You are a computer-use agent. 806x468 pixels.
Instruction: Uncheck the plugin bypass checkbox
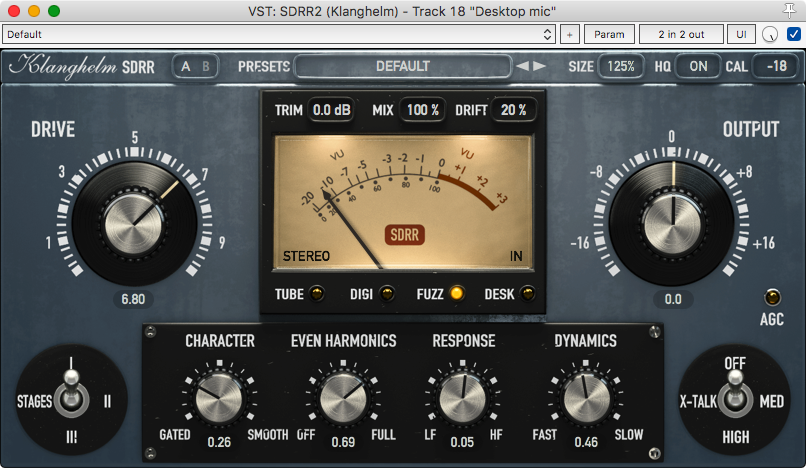point(793,34)
